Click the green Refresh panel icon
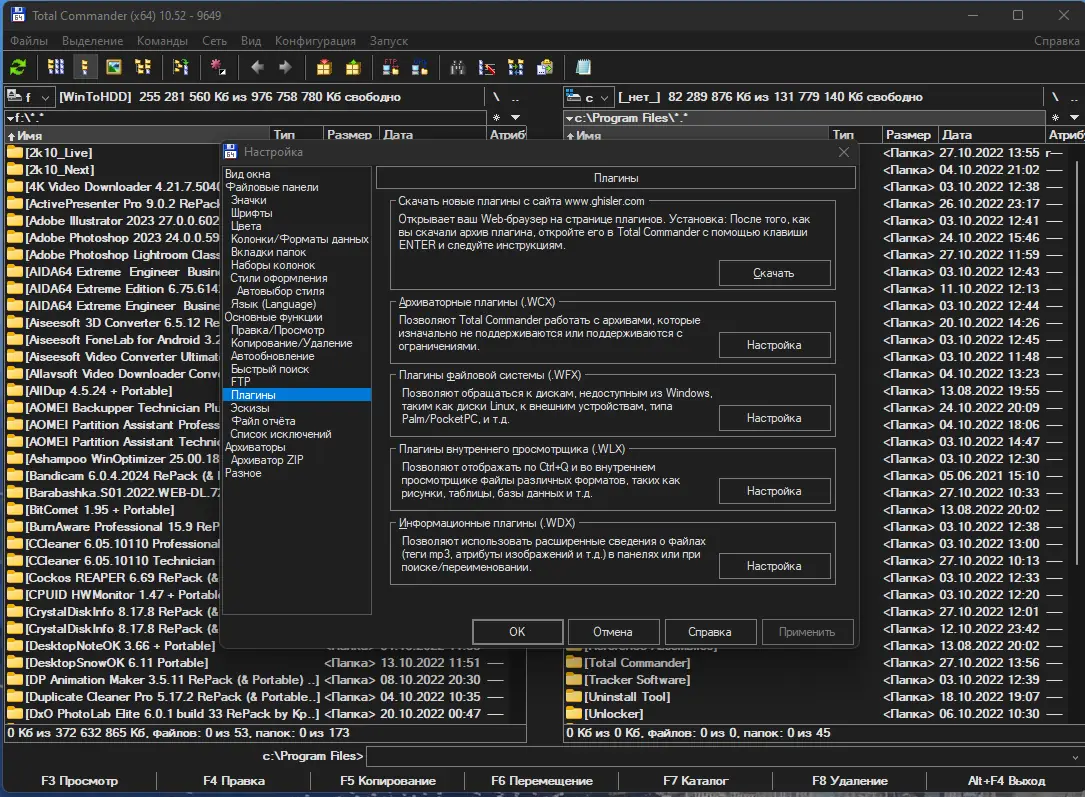Image resolution: width=1085 pixels, height=797 pixels. click(18, 67)
